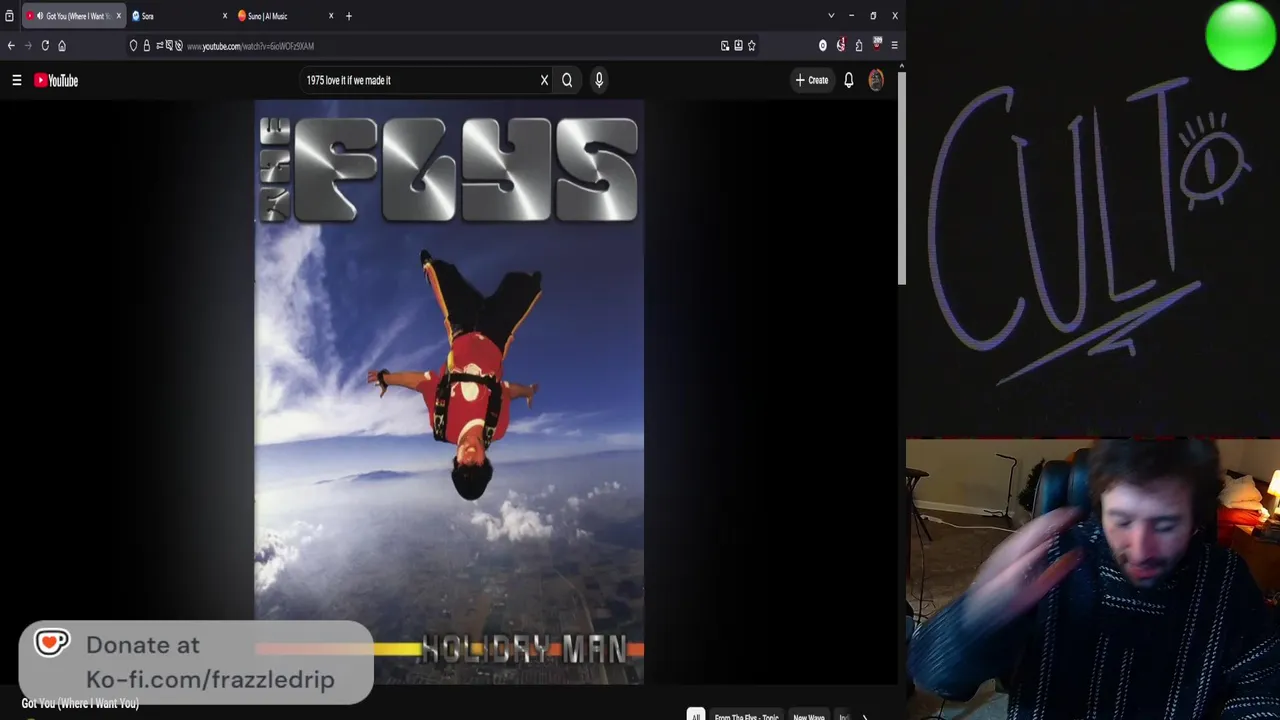The width and height of the screenshot is (1280, 720).
Task: Click the red S extension icon in toolbar
Action: 841,45
